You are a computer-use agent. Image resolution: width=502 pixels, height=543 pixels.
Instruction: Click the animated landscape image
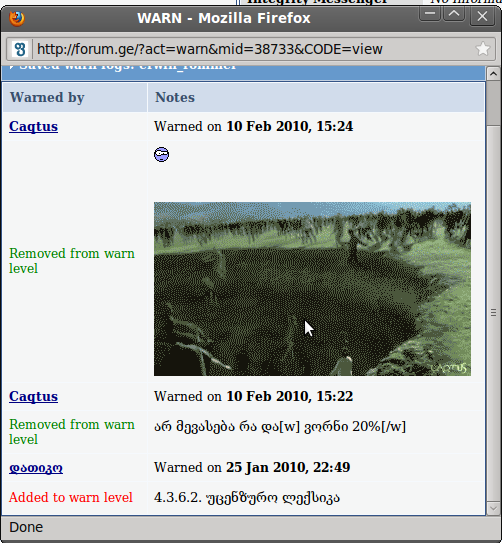[x=312, y=289]
